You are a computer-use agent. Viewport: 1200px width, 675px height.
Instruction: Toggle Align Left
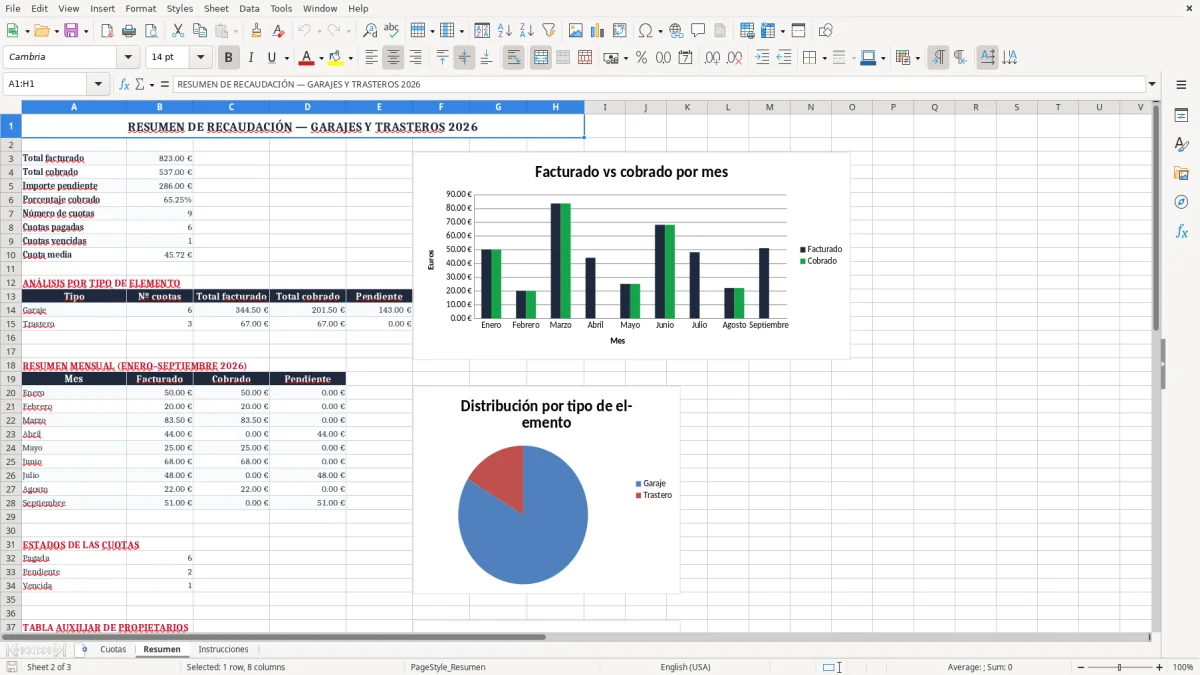(x=371, y=58)
